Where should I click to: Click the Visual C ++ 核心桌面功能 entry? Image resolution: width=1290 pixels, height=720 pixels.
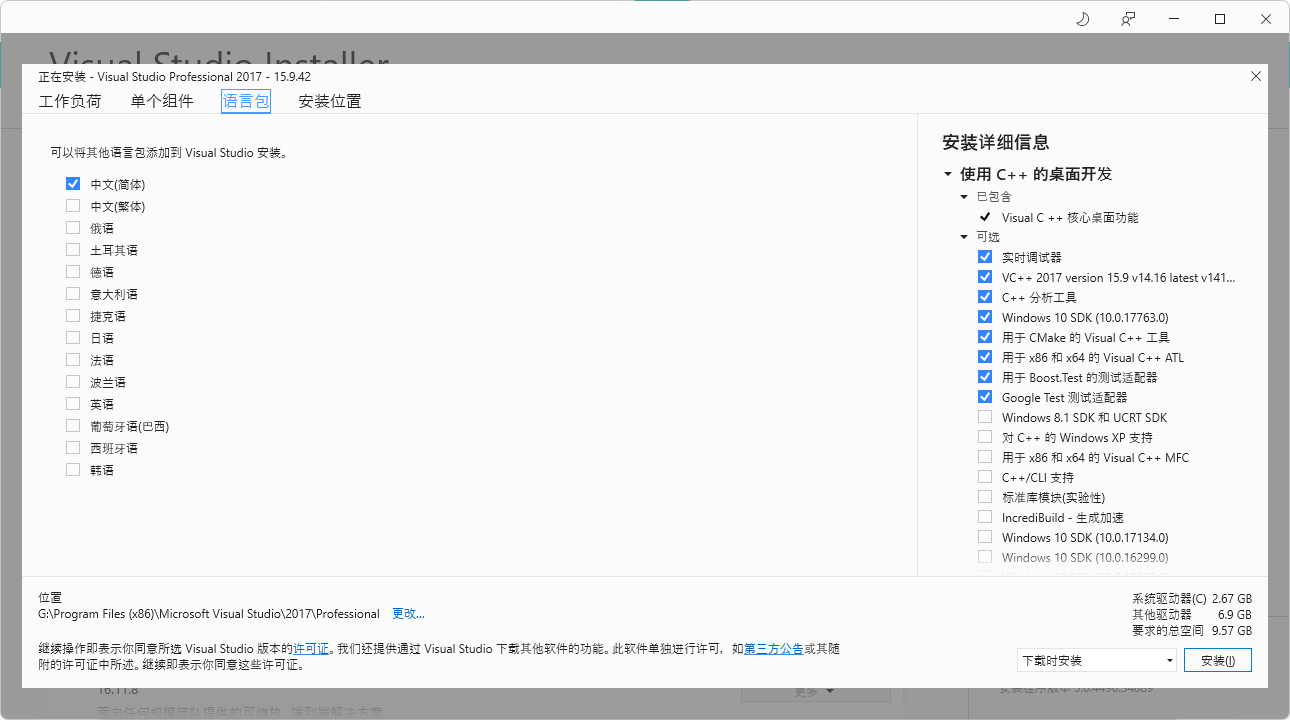[x=1070, y=217]
